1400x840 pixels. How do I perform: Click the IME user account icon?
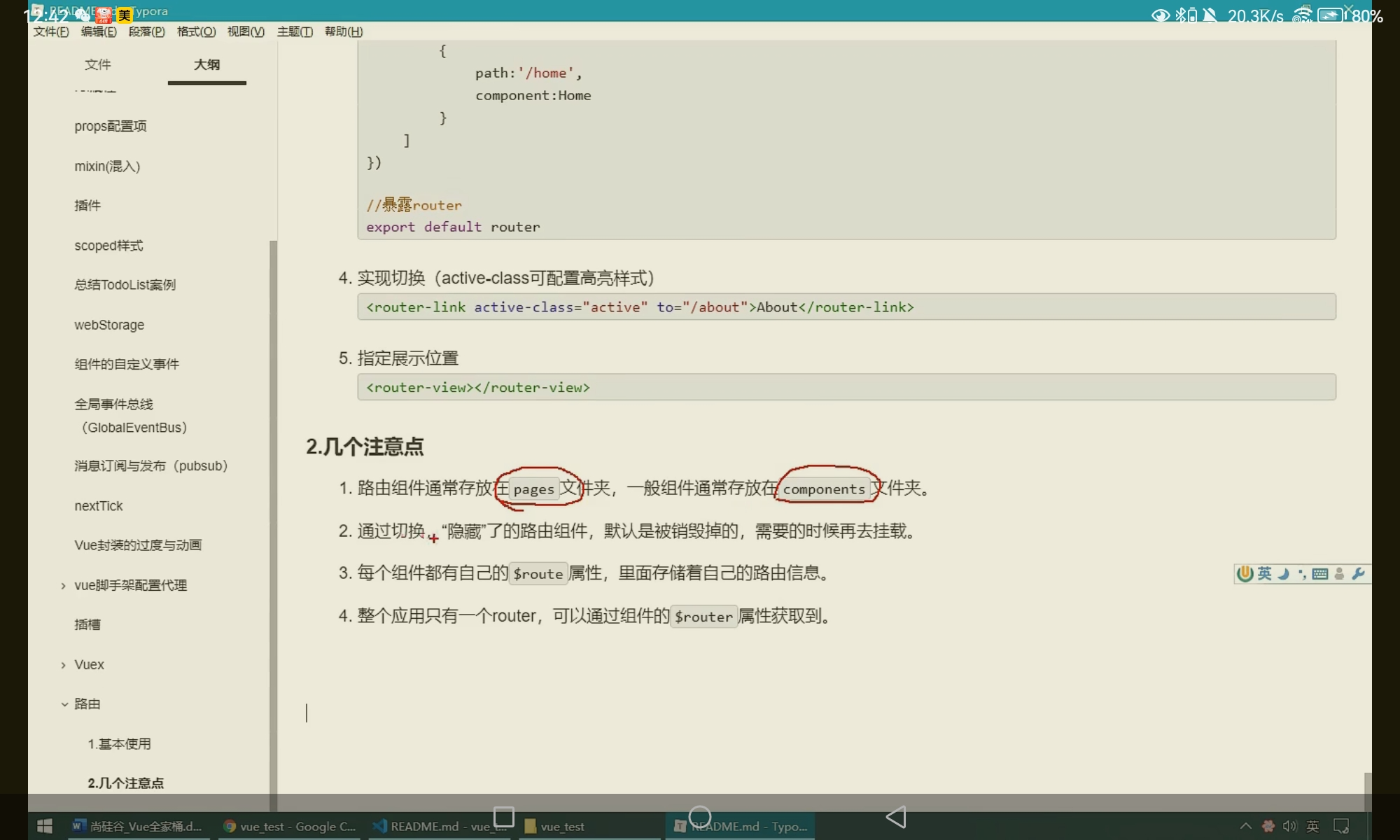pos(1339,574)
